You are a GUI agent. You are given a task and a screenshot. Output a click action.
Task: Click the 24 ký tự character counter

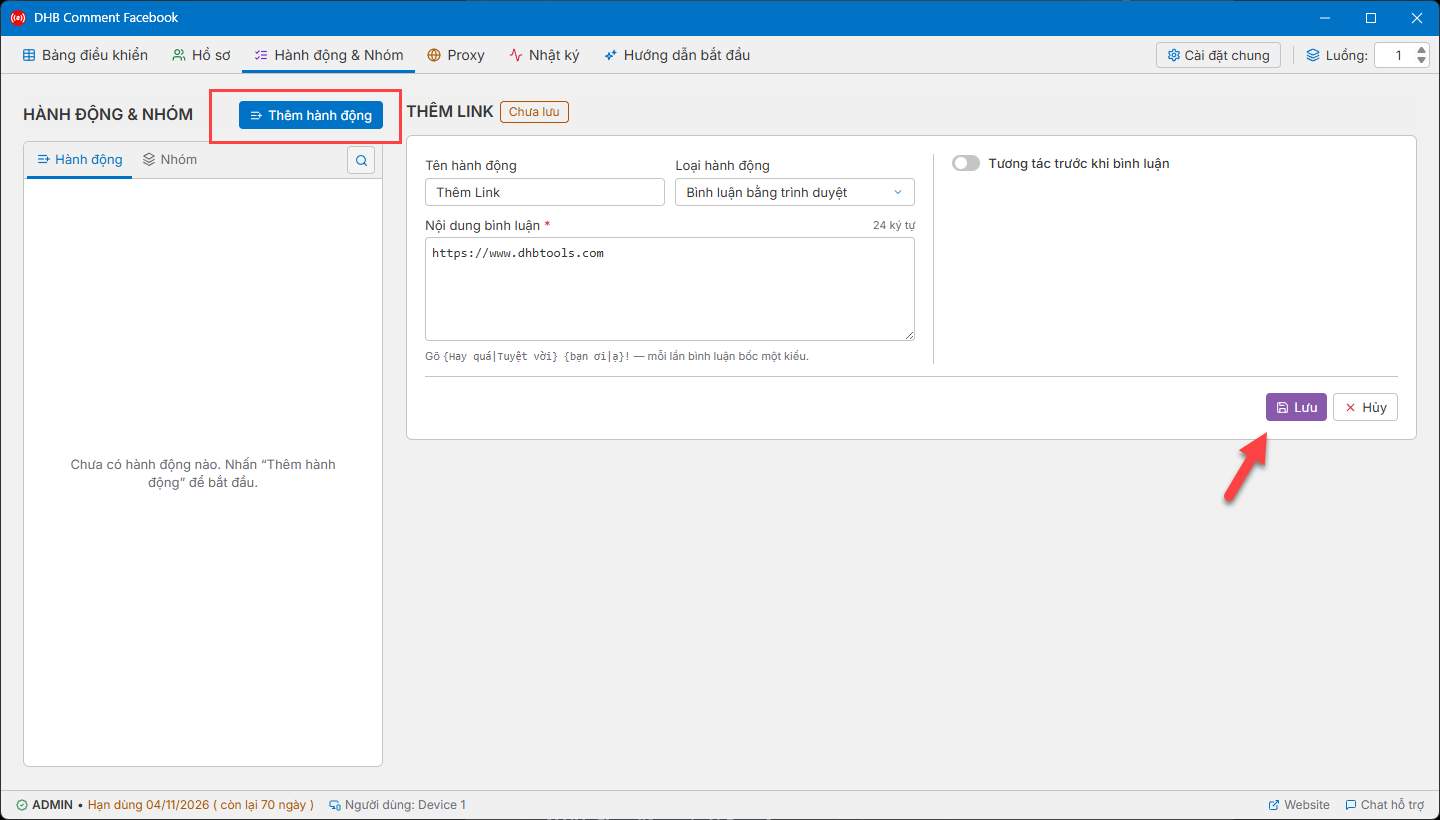894,225
